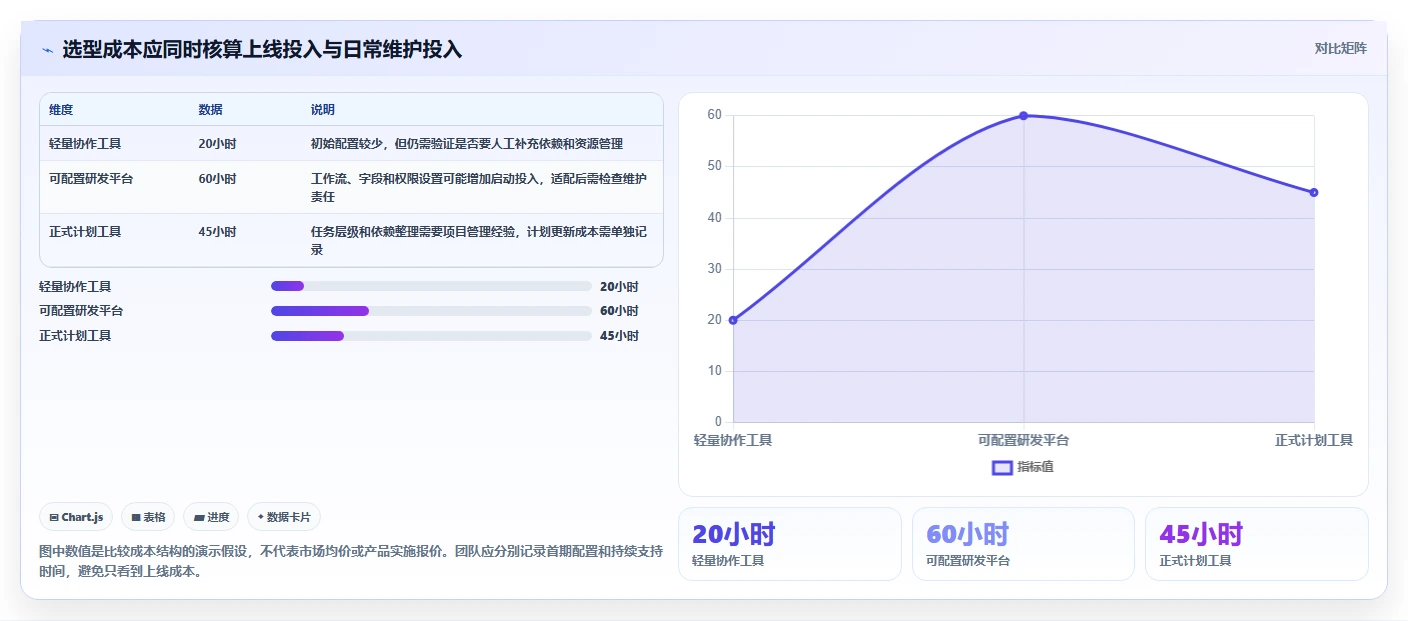Select the 进度 tag chip

(211, 517)
